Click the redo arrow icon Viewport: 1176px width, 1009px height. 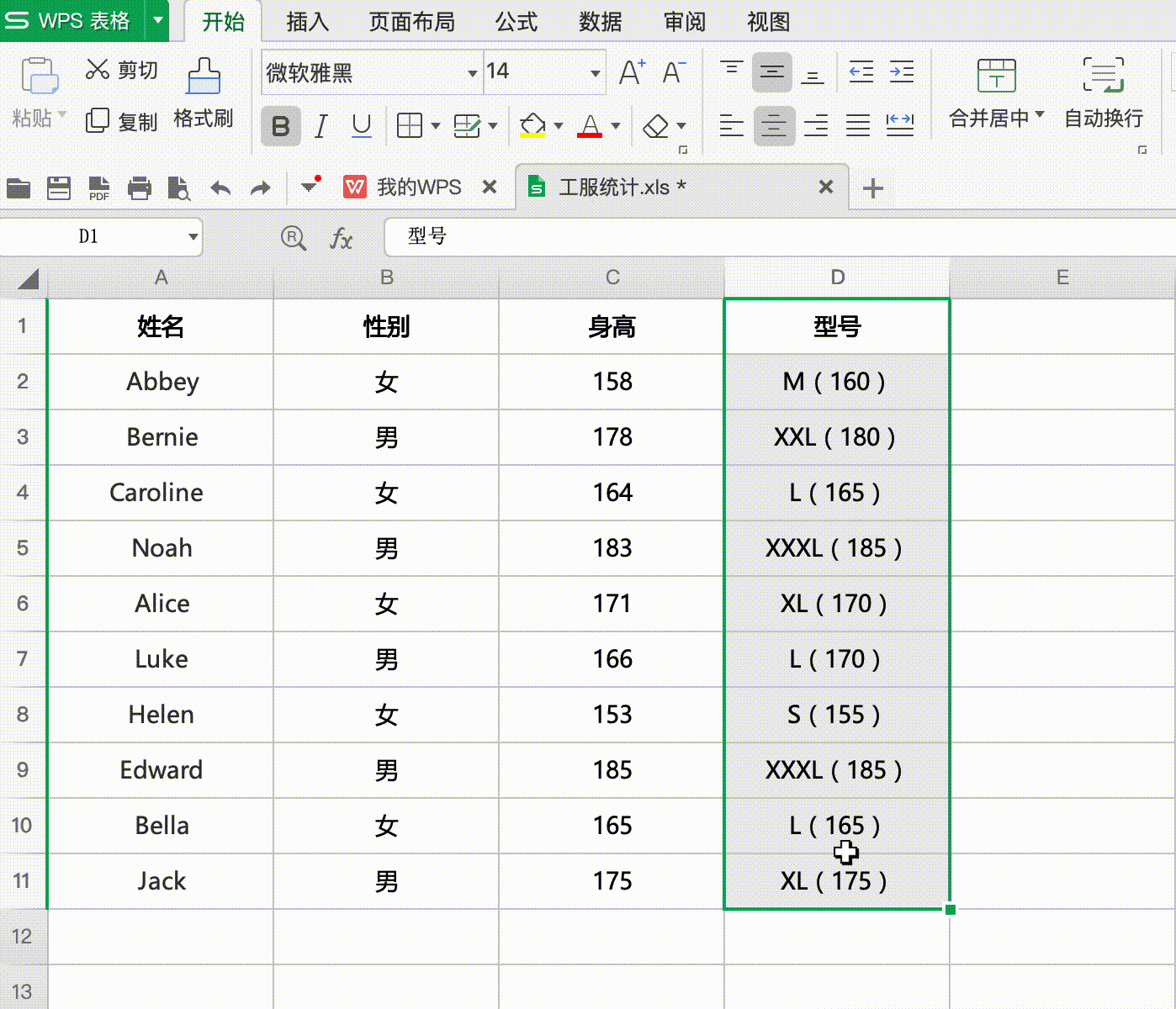point(261,188)
